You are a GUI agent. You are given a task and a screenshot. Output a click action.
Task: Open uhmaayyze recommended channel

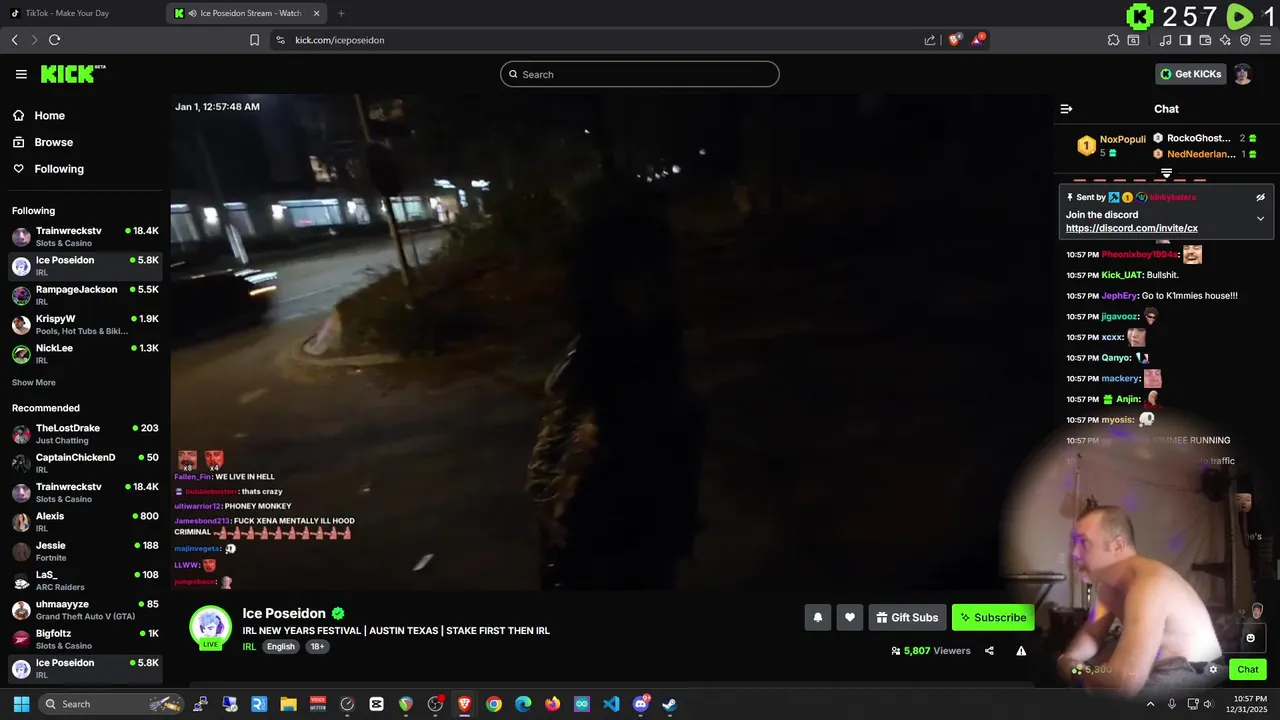pyautogui.click(x=85, y=610)
